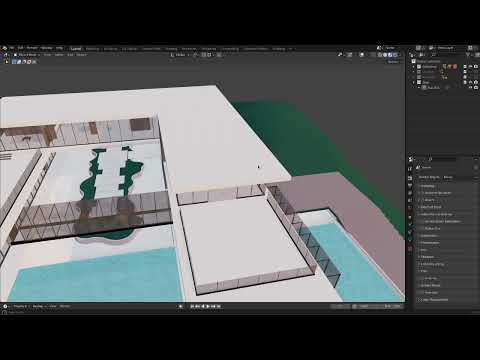This screenshot has height=360, width=480.
Task: Toggle viewport gizmos icon
Action: point(349,55)
